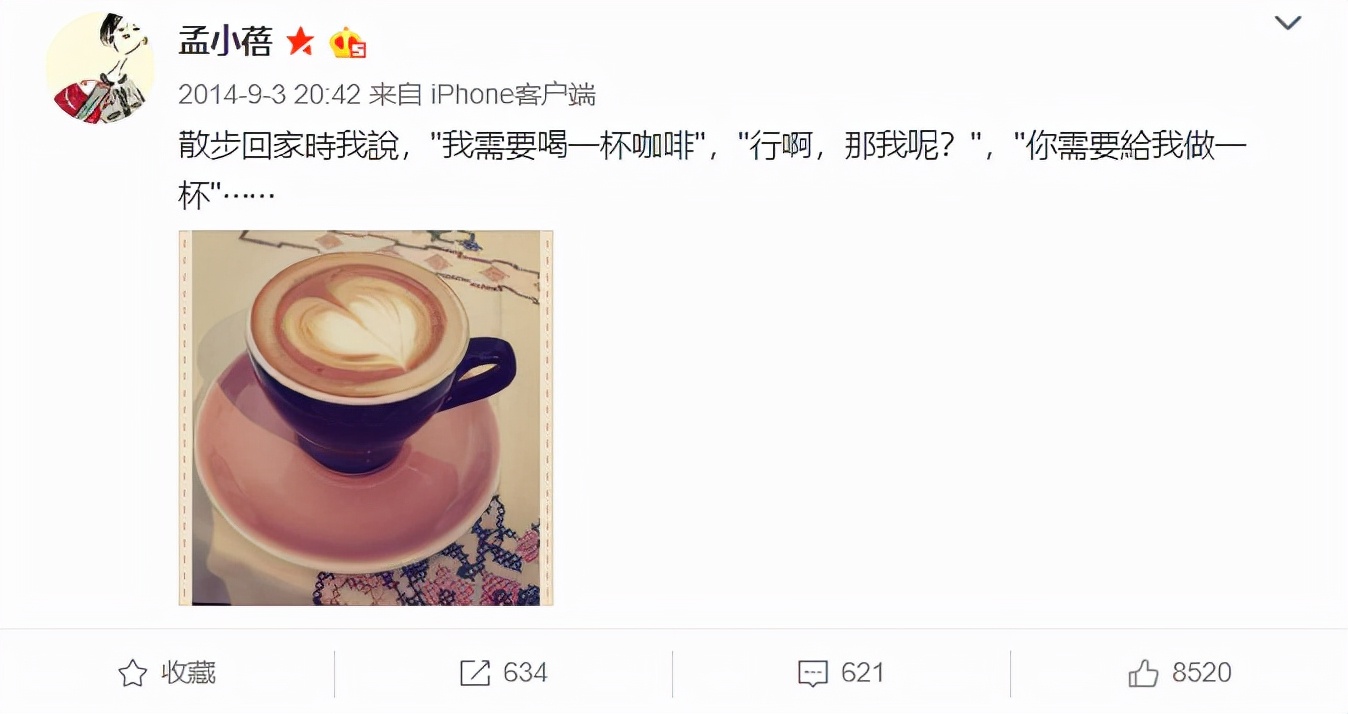Open 孟小蓓's profile avatar picture
Viewport: 1348px width, 714px height.
pos(100,68)
